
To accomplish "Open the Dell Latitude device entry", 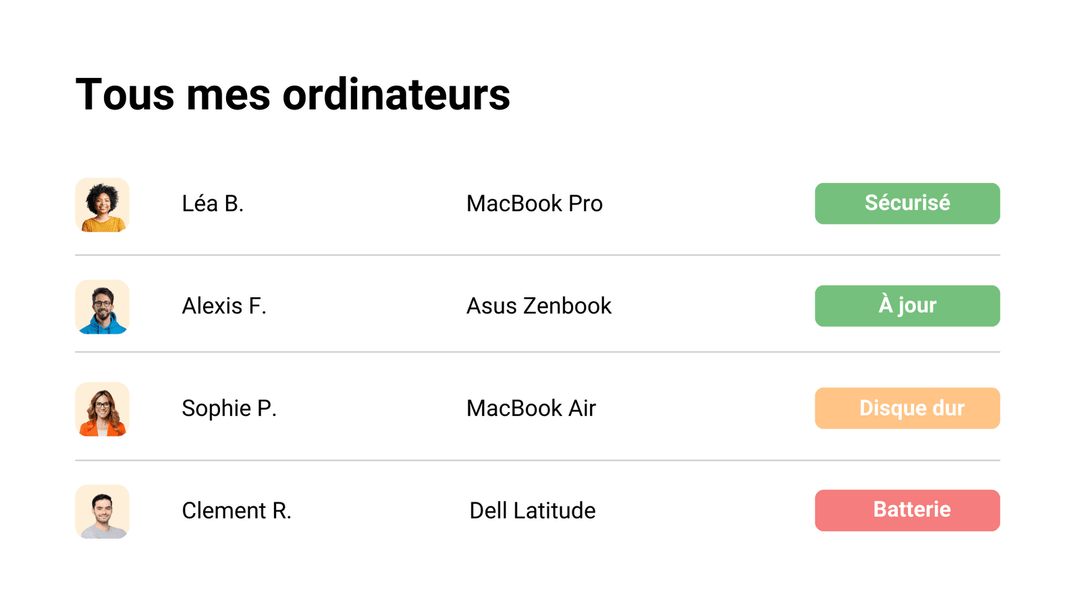I will (x=531, y=510).
